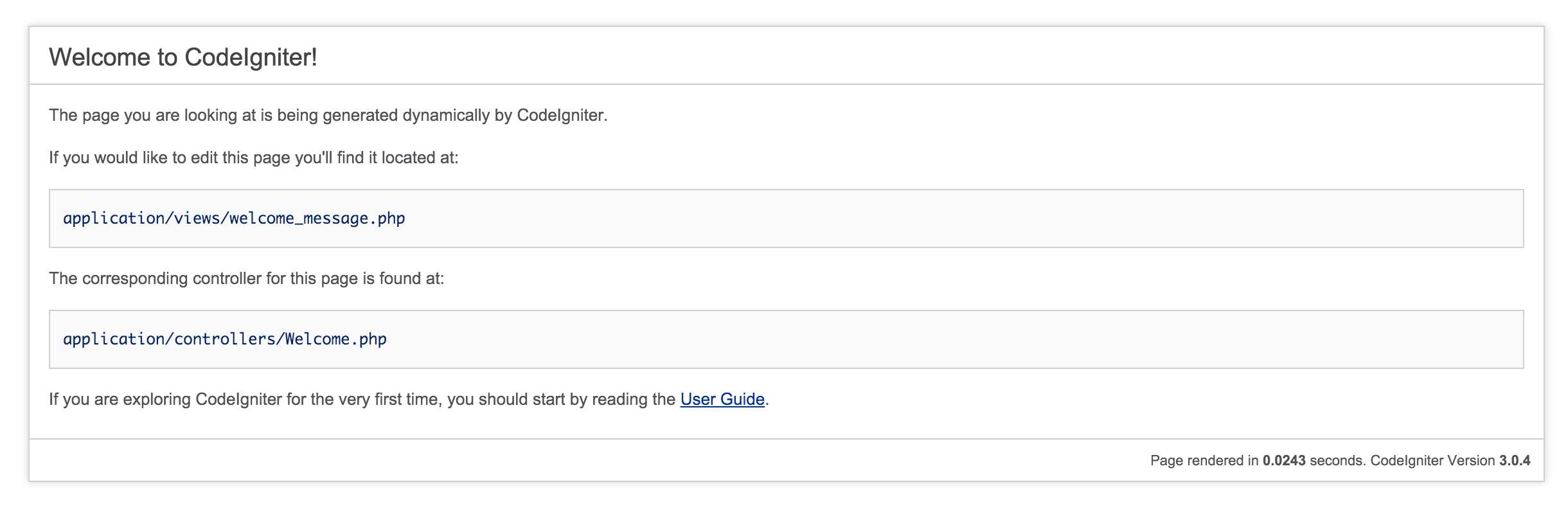Open the User Guide link
This screenshot has width=1568, height=509.
pyautogui.click(x=722, y=399)
